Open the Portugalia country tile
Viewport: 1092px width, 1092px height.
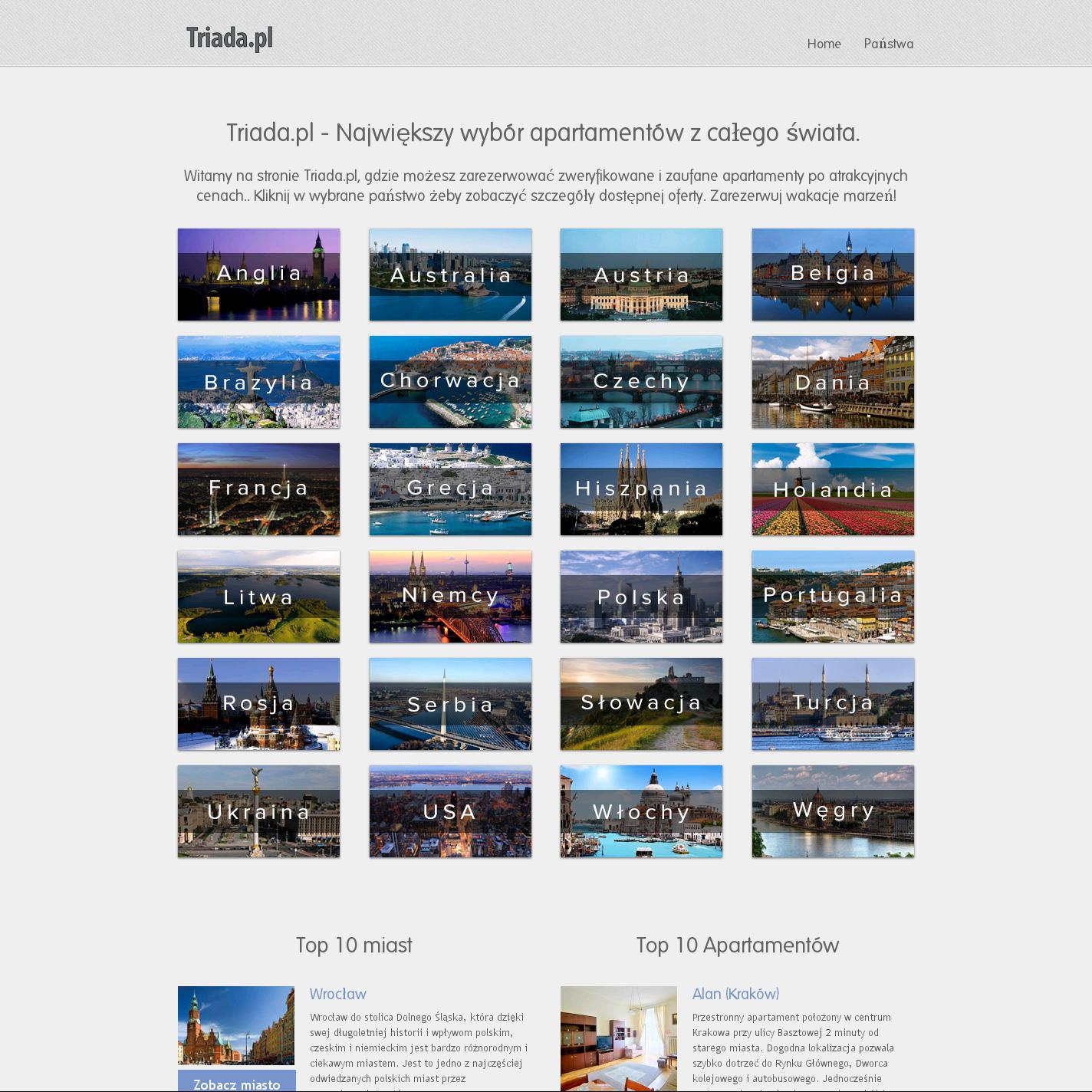(x=833, y=597)
